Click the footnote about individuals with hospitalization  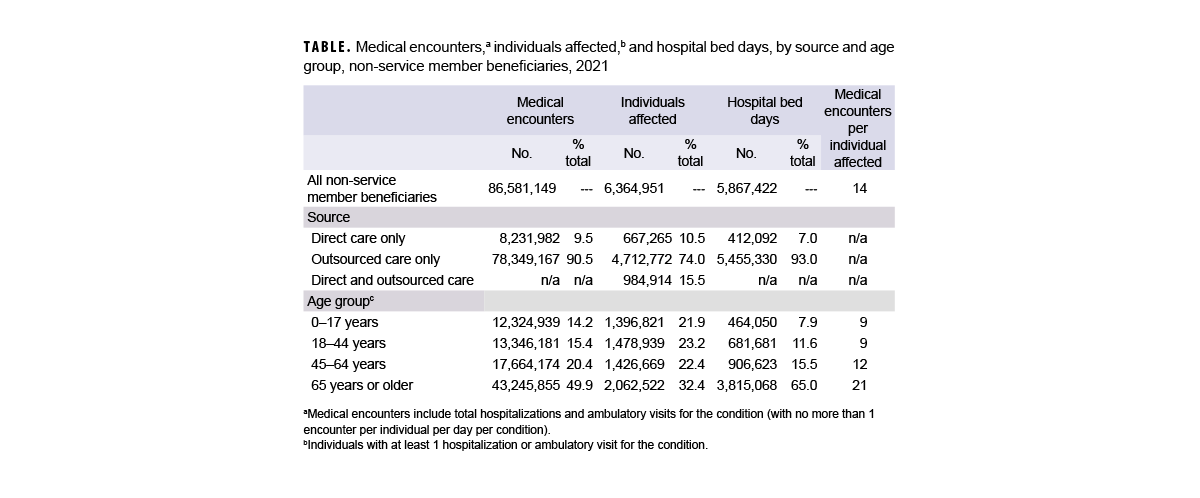pos(505,445)
